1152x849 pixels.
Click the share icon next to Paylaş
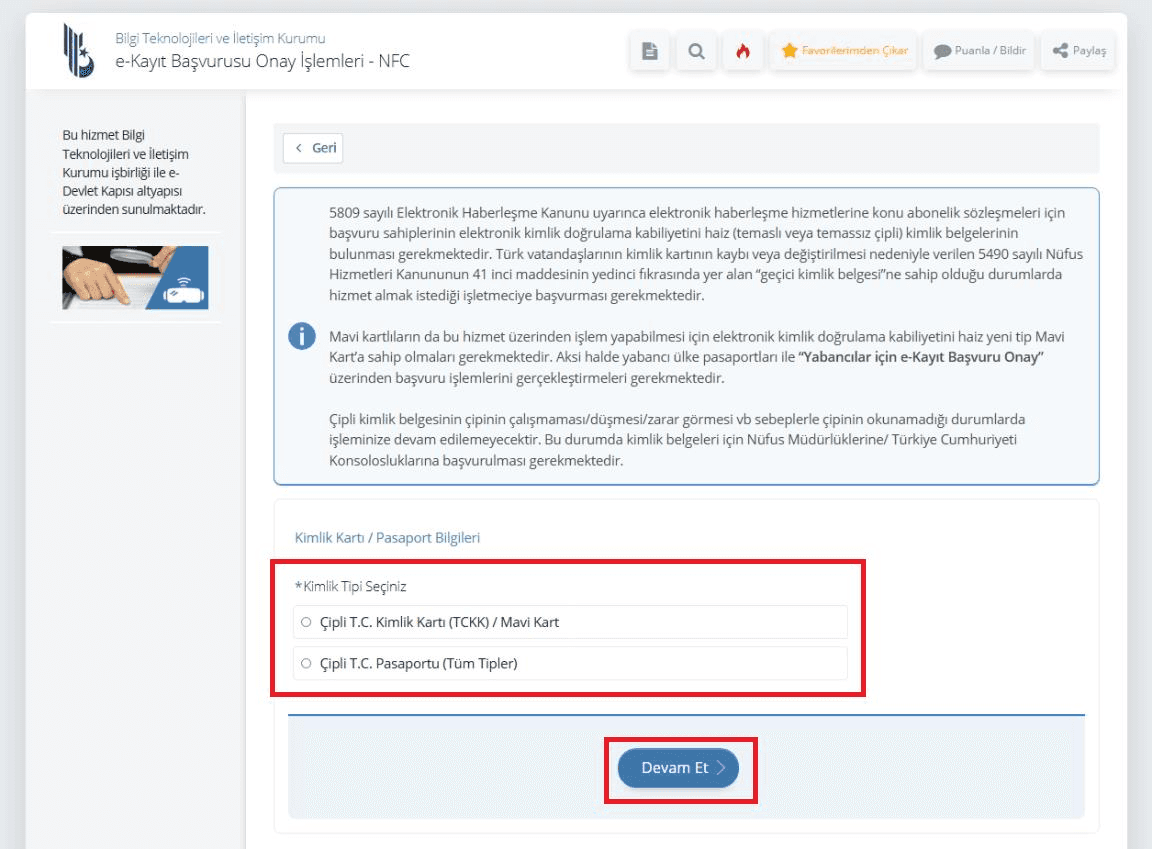point(1060,51)
